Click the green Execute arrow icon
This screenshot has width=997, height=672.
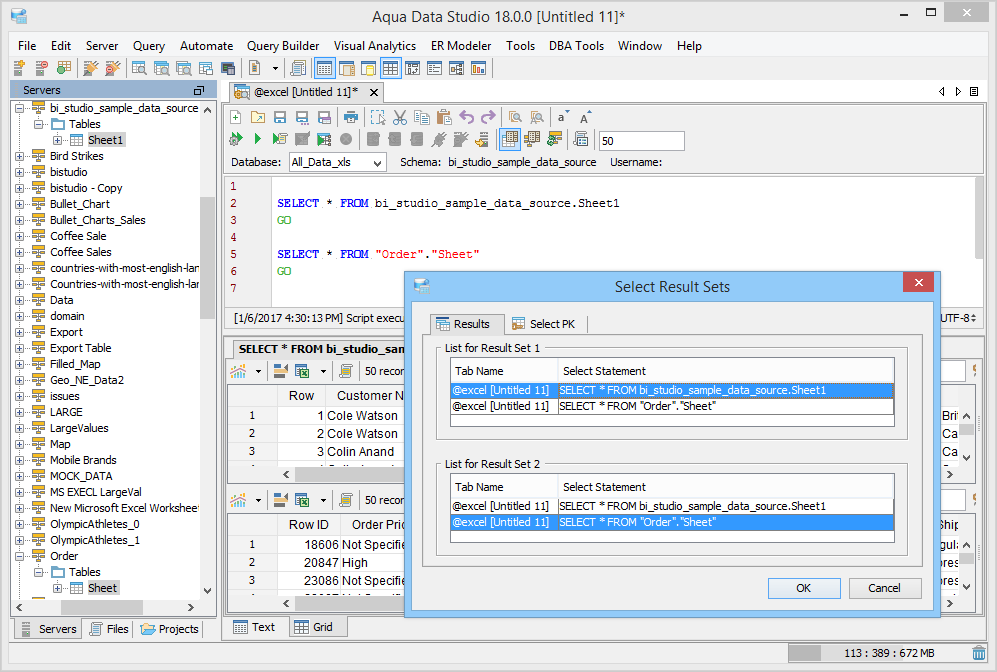tap(257, 139)
